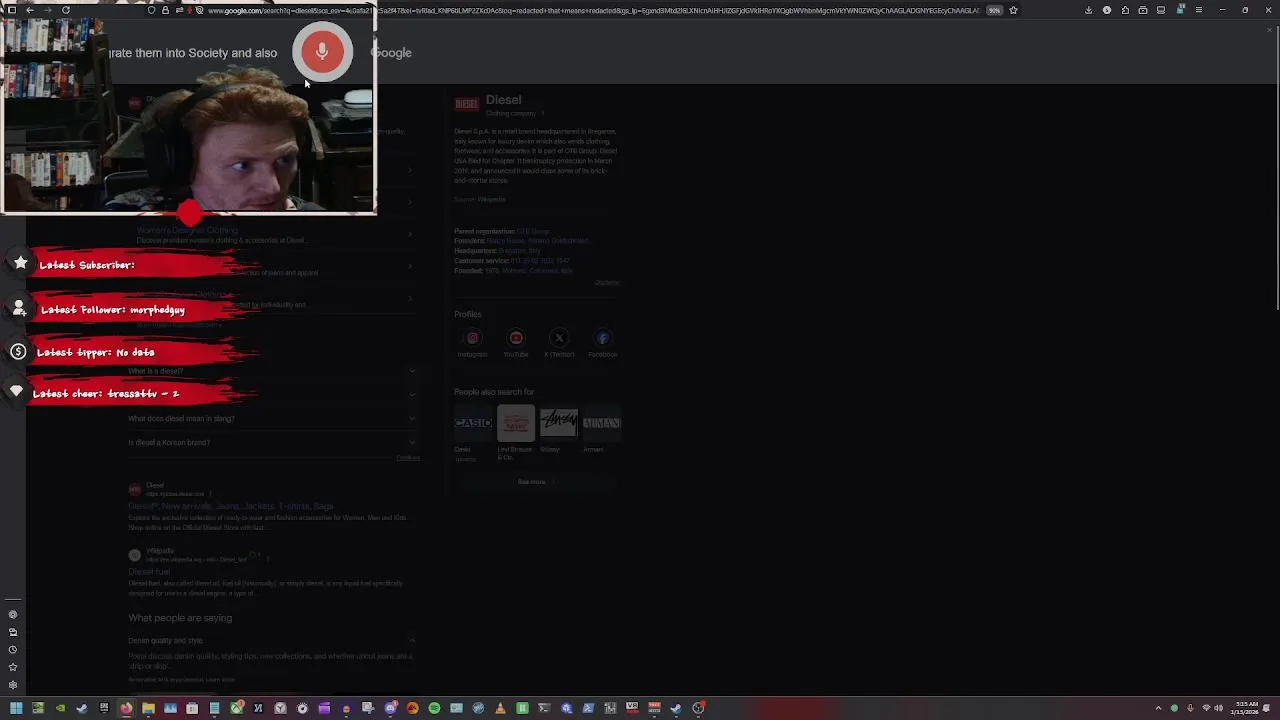This screenshot has width=1280, height=720.
Task: Click the clock history icon in left sidebar
Action: click(x=13, y=650)
